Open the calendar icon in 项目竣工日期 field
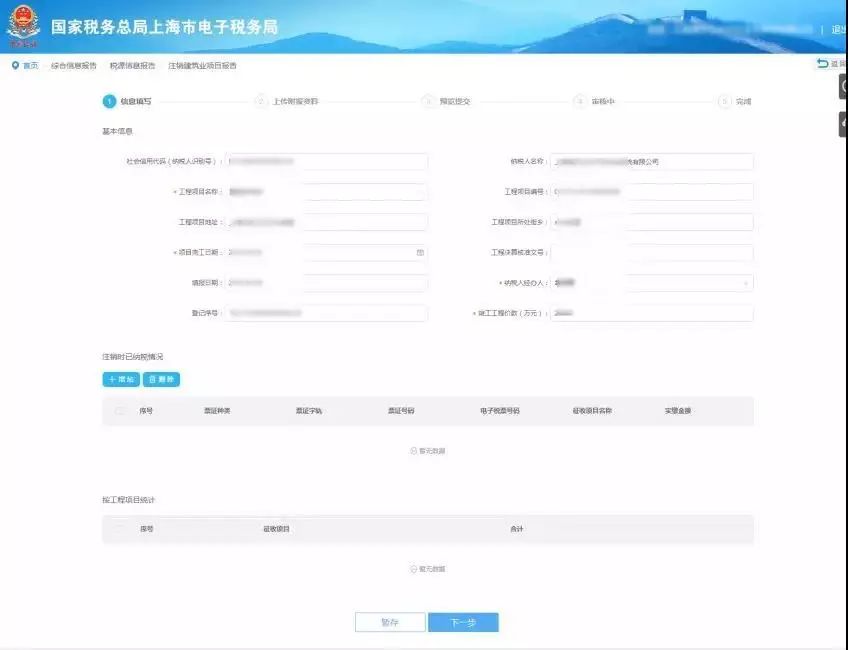Viewport: 848px width, 650px height. (420, 253)
